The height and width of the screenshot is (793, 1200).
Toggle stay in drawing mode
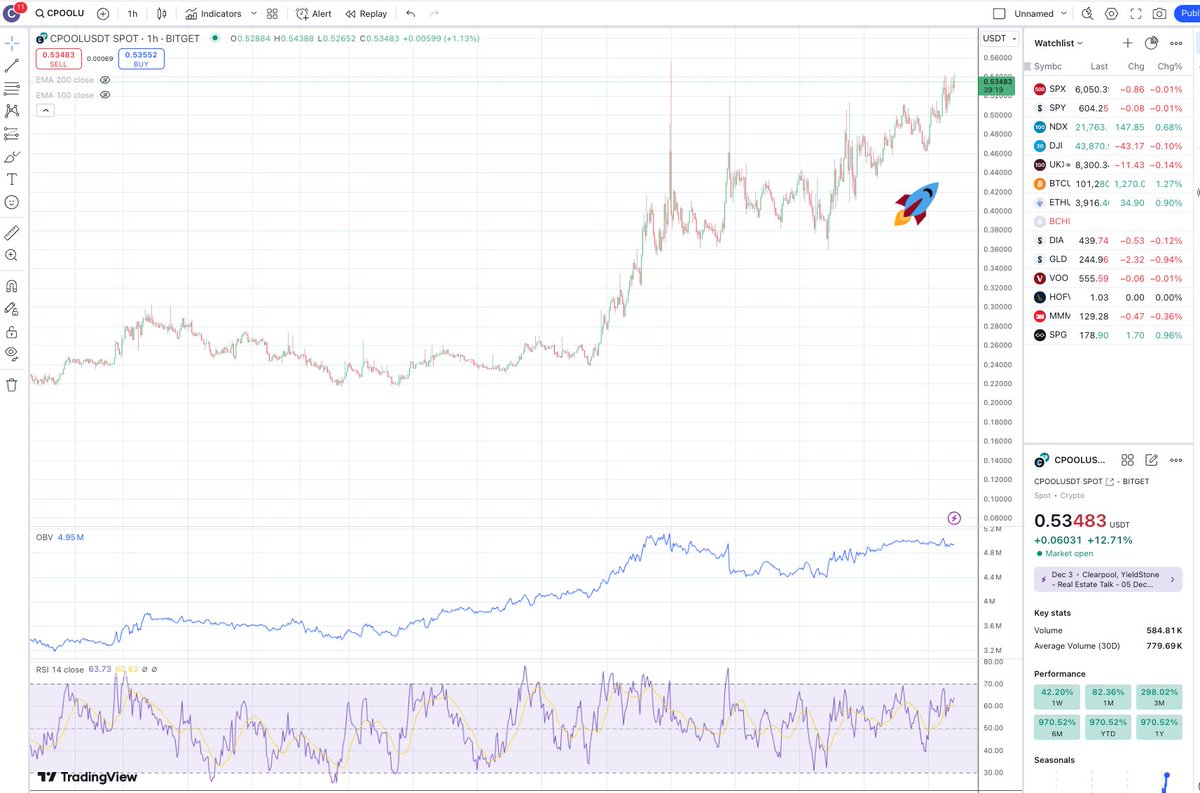tap(12, 309)
